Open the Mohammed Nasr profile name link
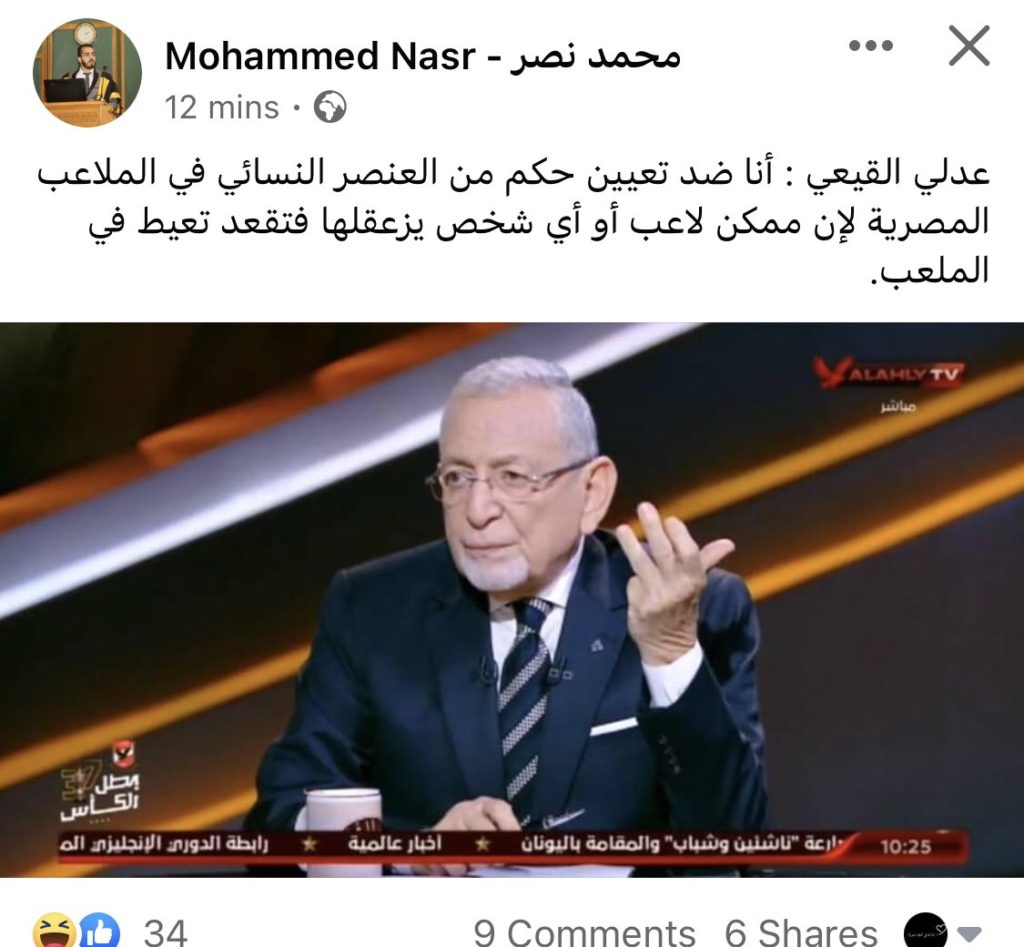1024x947 pixels. pos(423,57)
